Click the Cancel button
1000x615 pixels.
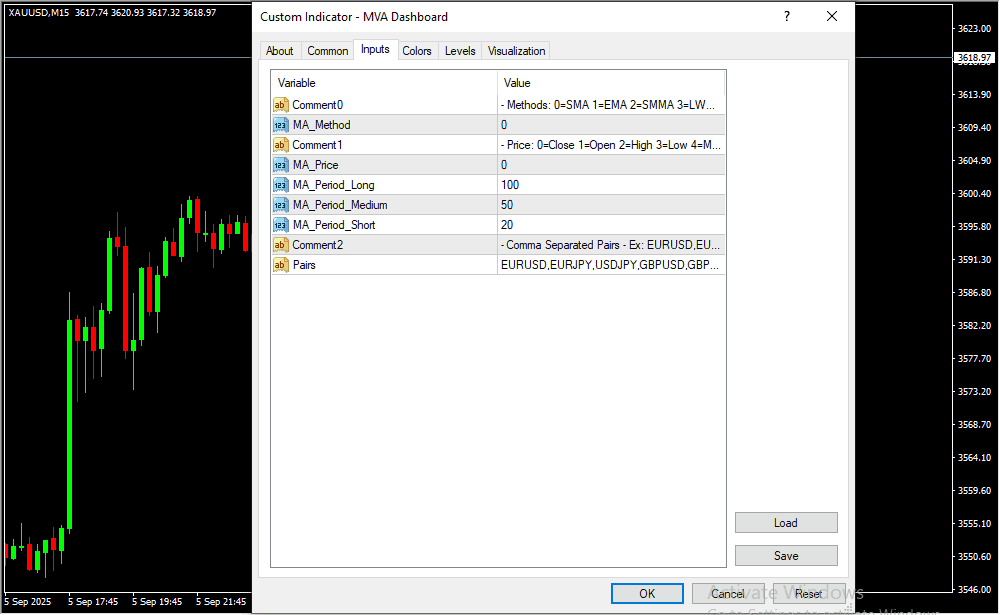coord(728,594)
